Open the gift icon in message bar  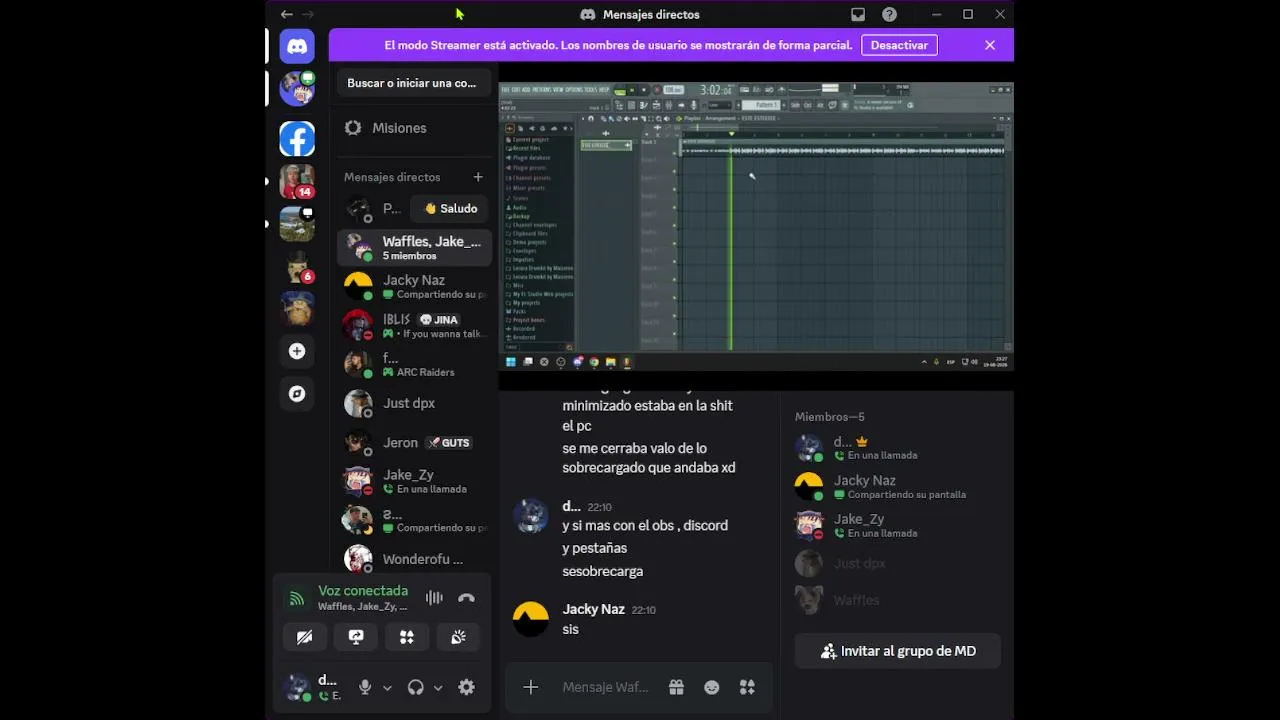pyautogui.click(x=677, y=687)
